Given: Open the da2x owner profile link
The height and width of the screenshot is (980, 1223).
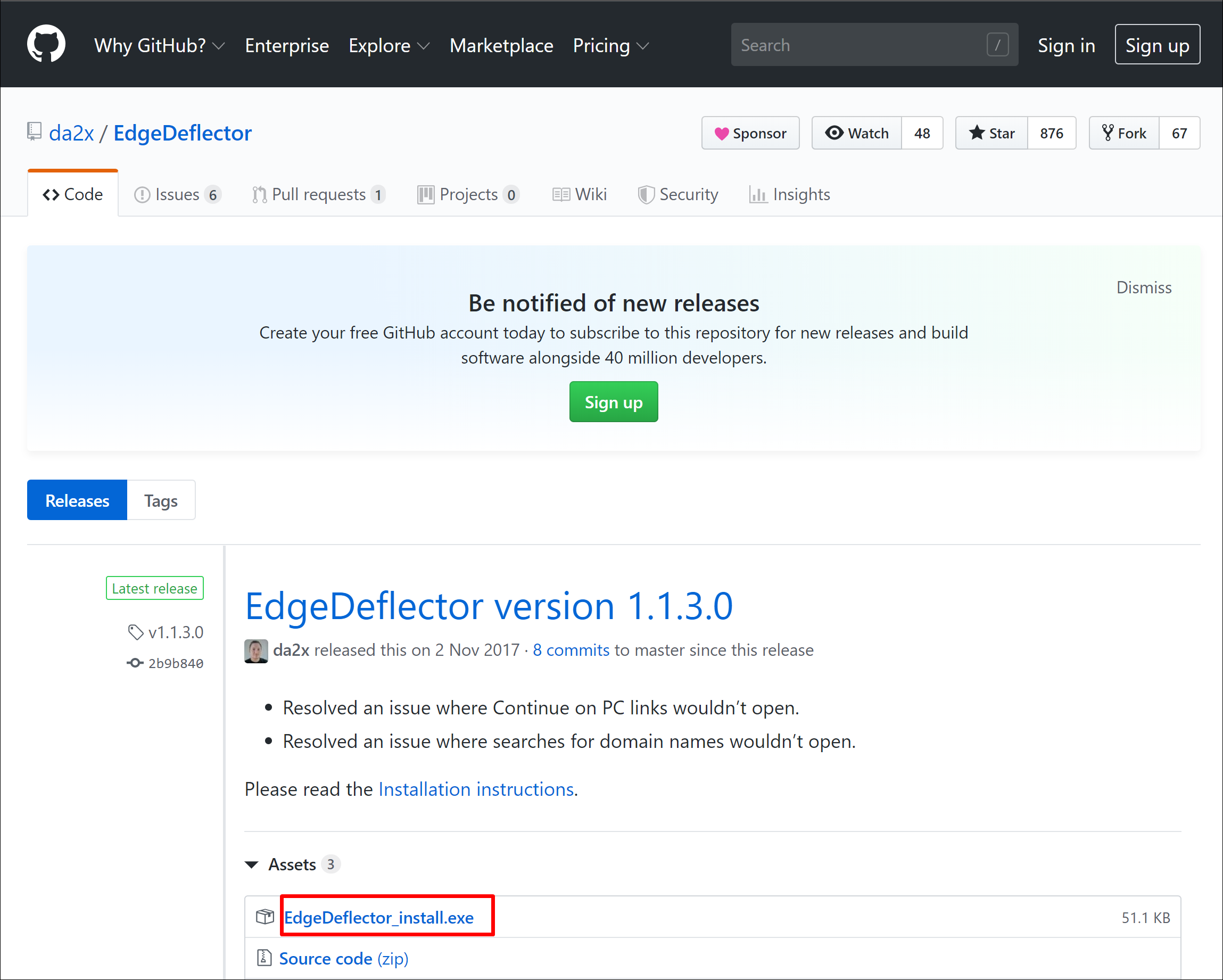Looking at the screenshot, I should (71, 133).
